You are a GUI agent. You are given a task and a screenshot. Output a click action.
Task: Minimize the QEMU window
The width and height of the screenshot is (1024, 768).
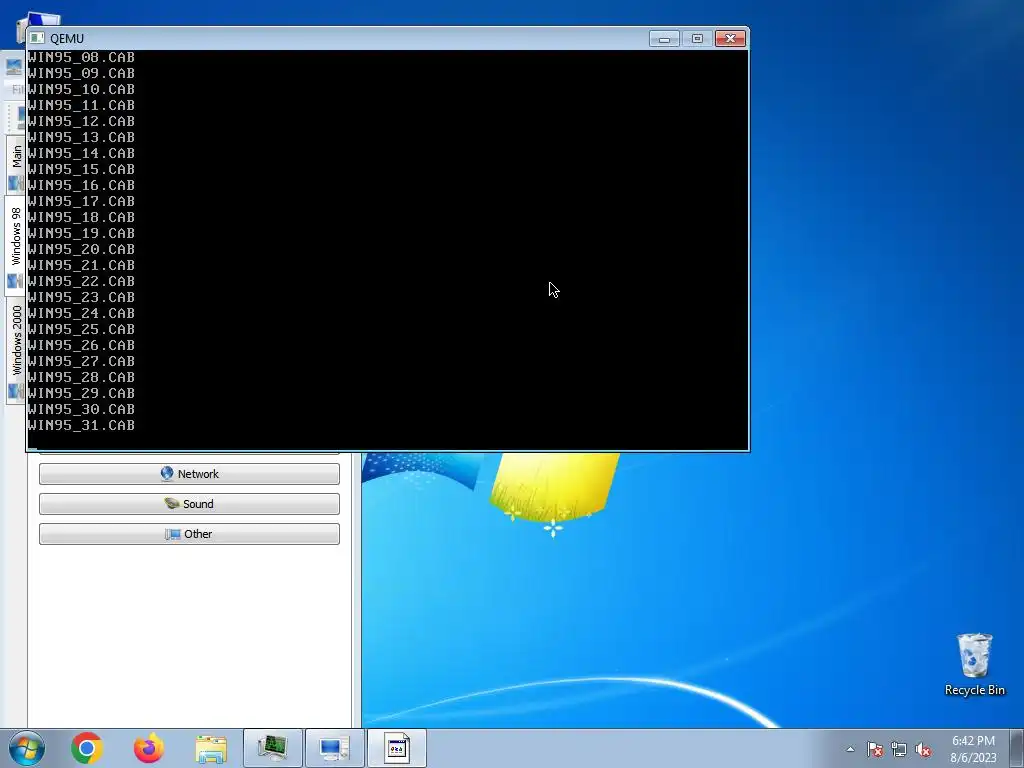[x=664, y=39]
